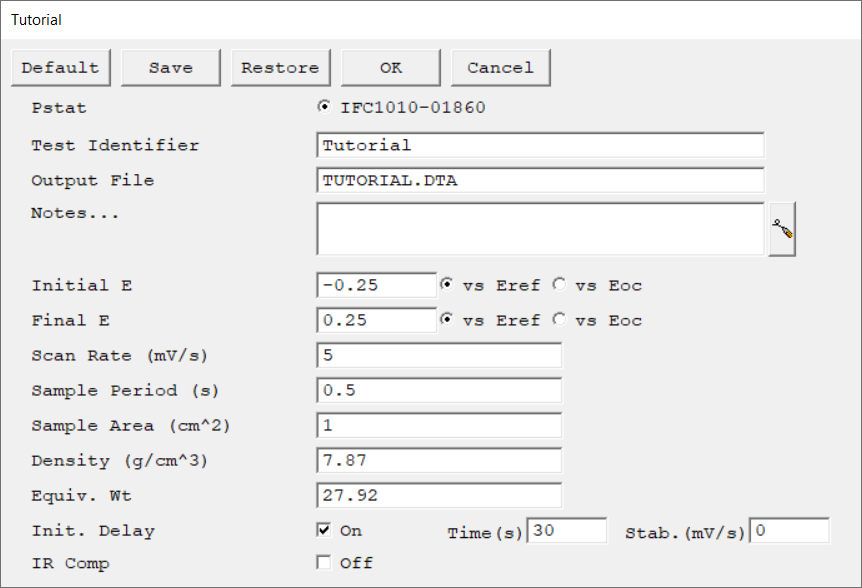Confirm the dialog with OK
This screenshot has height=588, width=862.
(390, 68)
